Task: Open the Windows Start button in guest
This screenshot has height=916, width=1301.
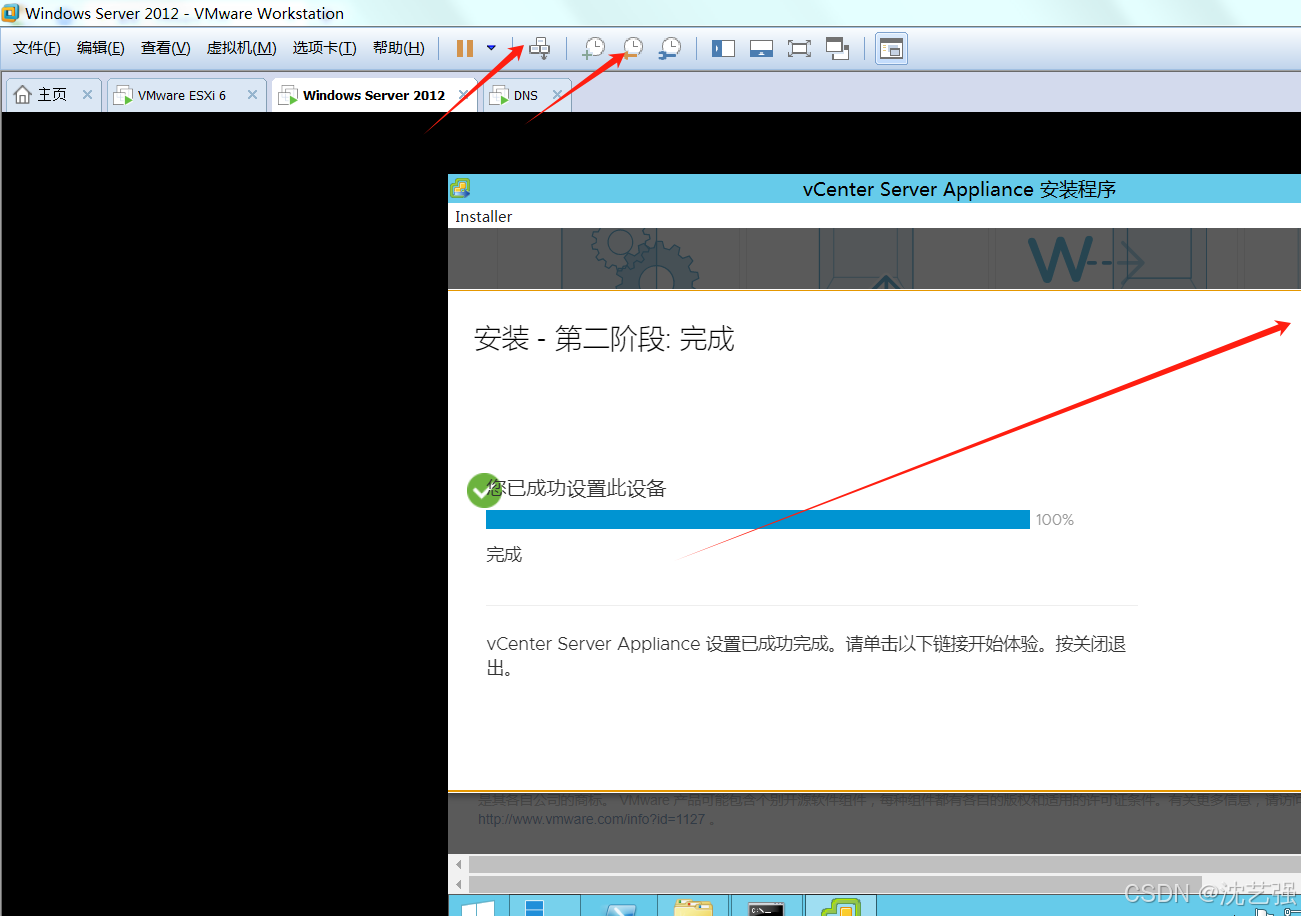Action: [477, 906]
